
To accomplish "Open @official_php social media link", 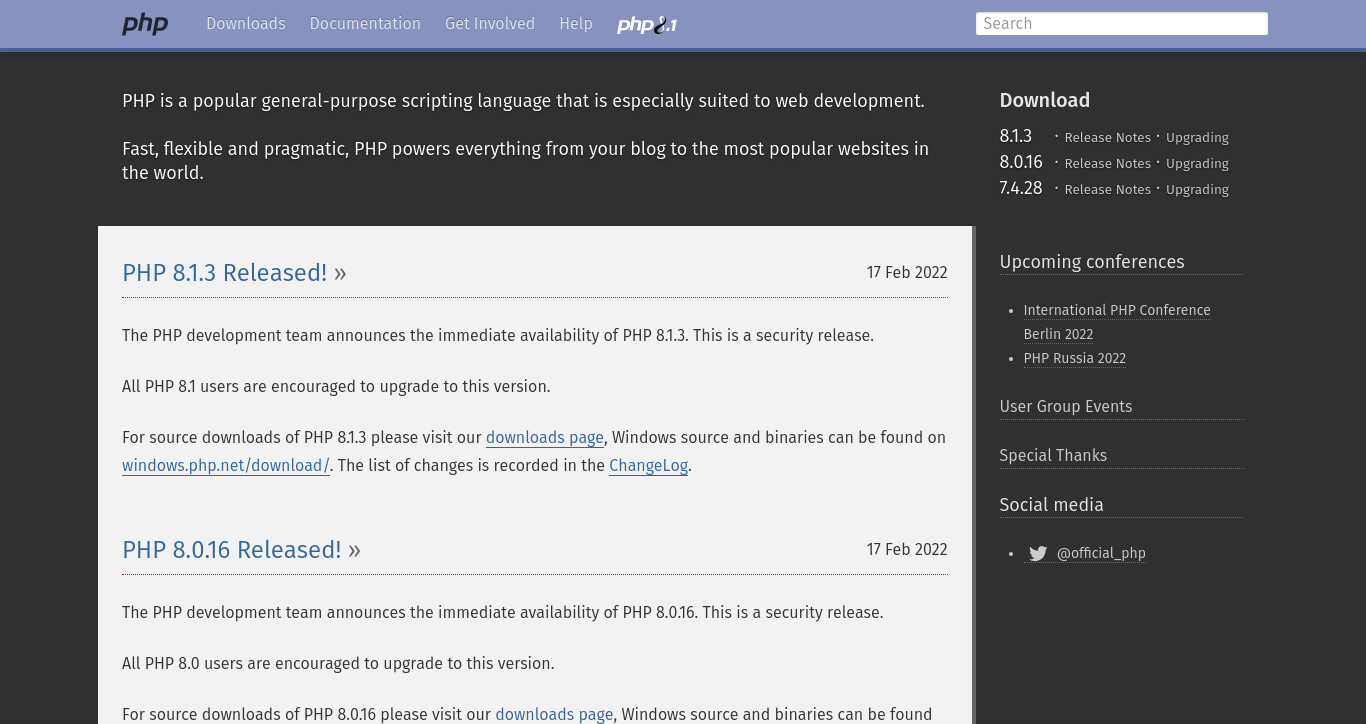I will pyautogui.click(x=1101, y=553).
